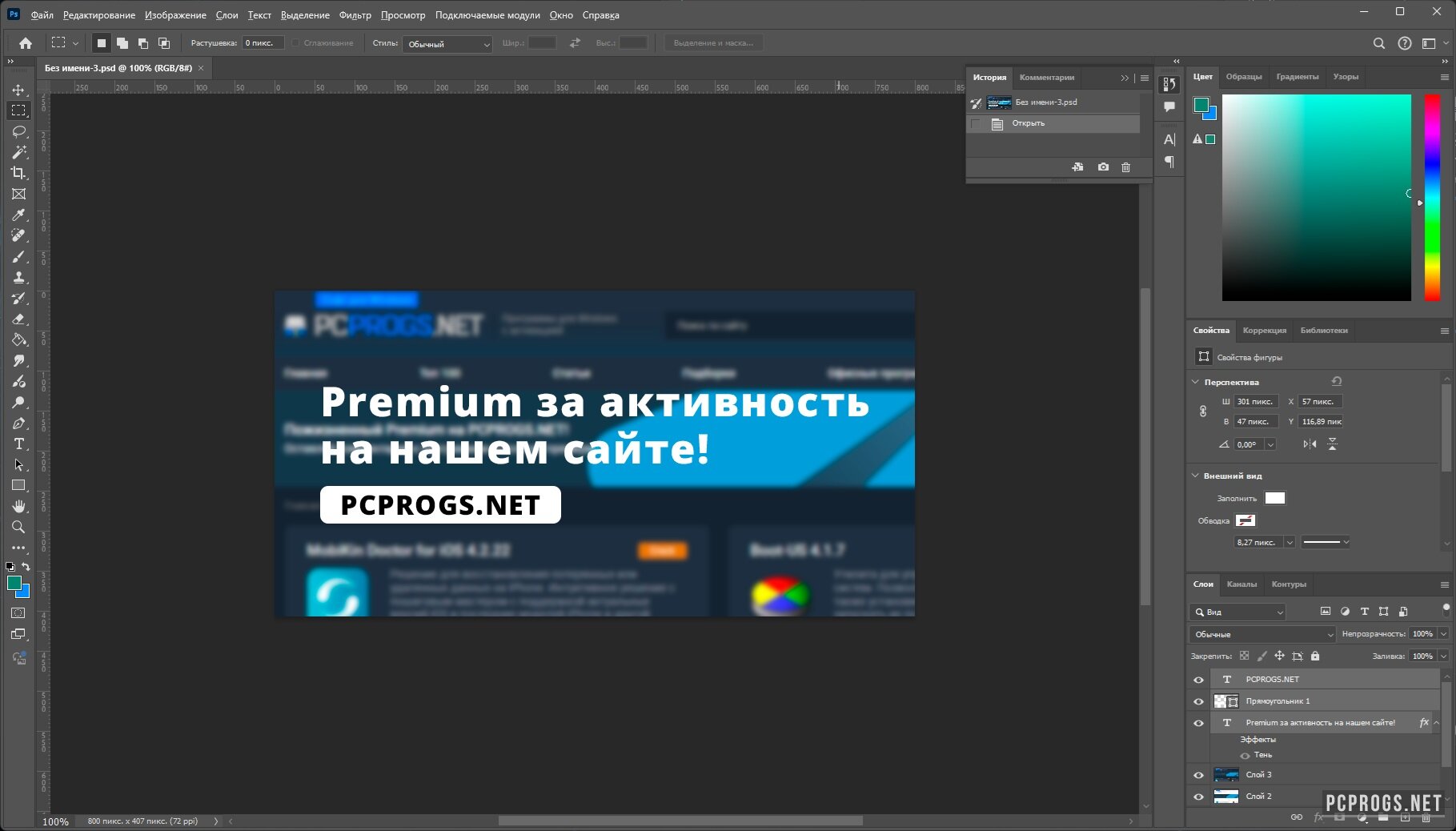Screen dimensions: 1456x831
Task: Toggle visibility of Слой 3
Action: click(x=1198, y=775)
